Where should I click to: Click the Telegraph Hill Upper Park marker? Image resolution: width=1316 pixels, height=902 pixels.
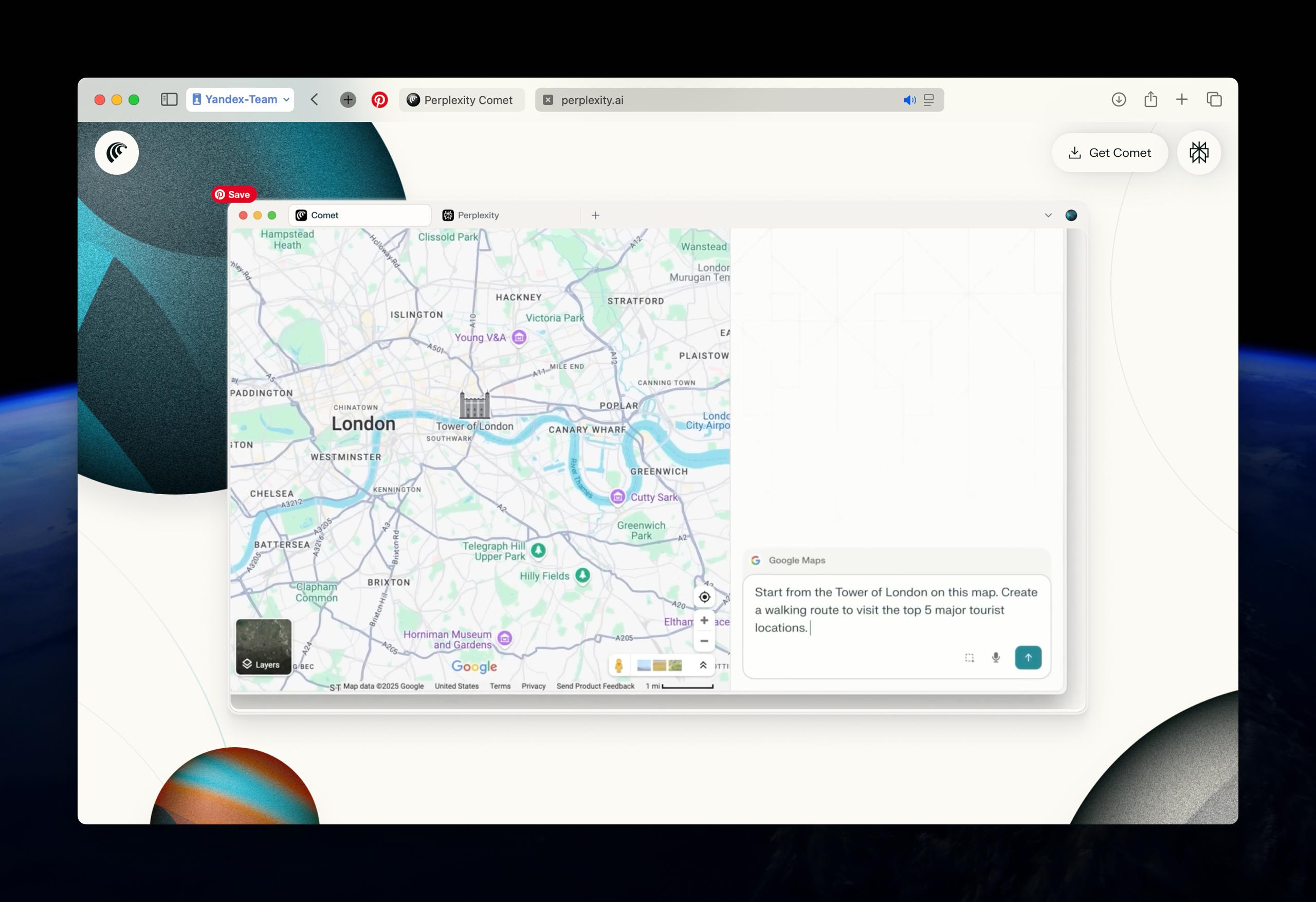538,550
